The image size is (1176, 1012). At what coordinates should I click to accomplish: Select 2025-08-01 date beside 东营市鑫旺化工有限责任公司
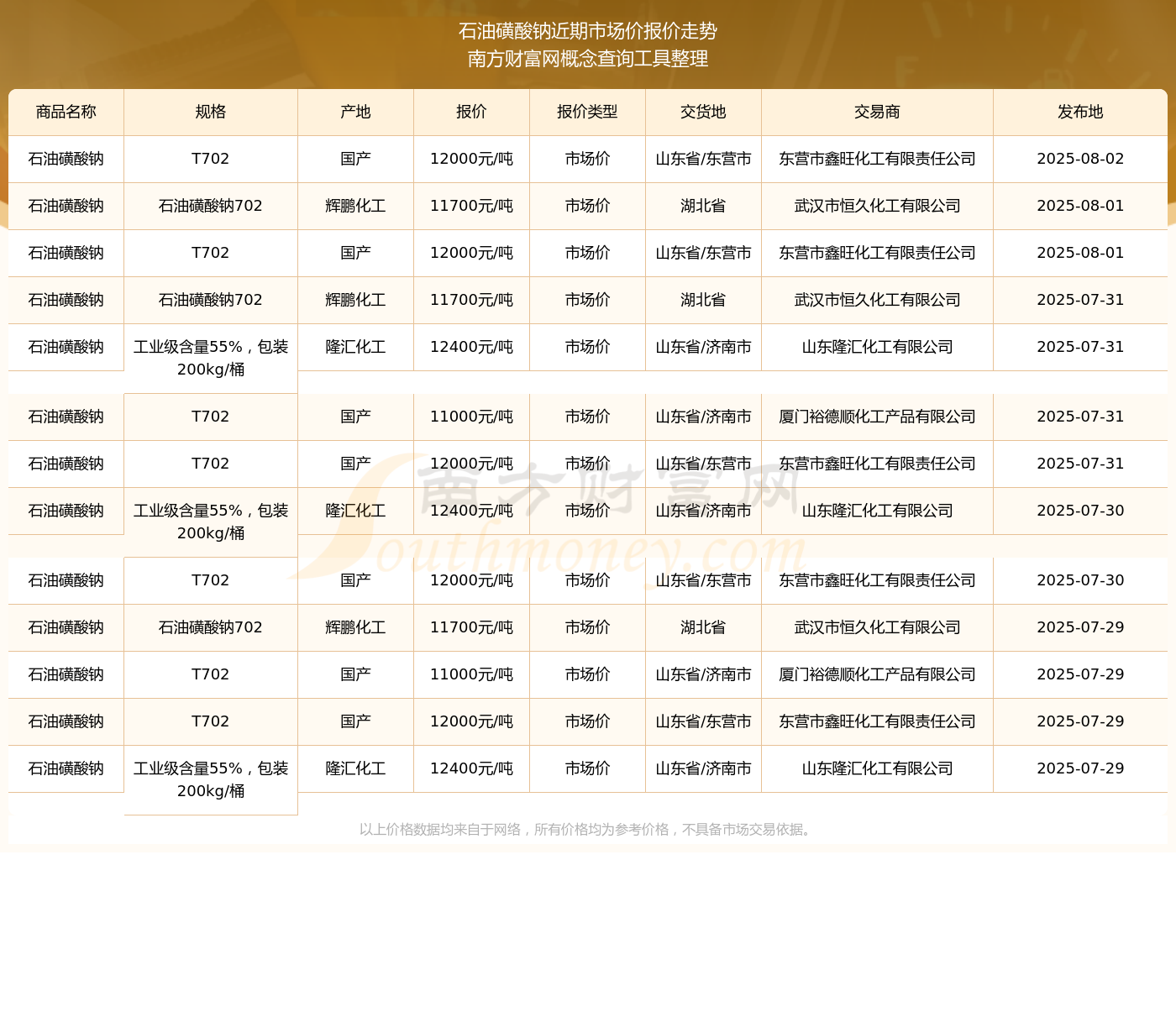(1080, 253)
